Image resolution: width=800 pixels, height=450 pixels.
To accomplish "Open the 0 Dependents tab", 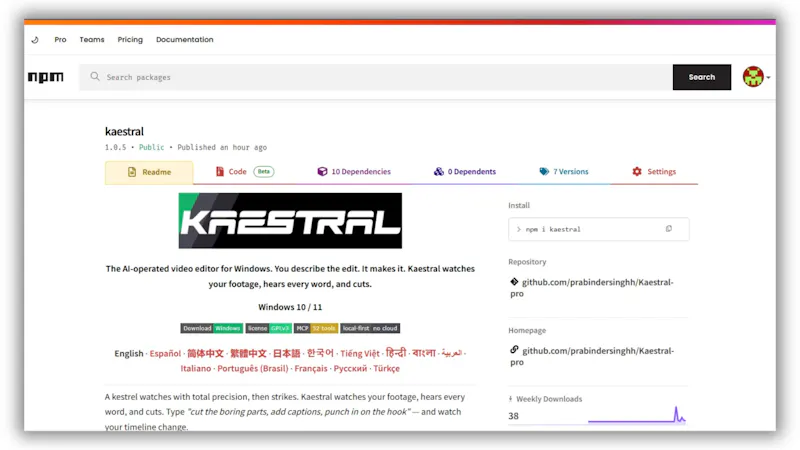I will (x=465, y=172).
